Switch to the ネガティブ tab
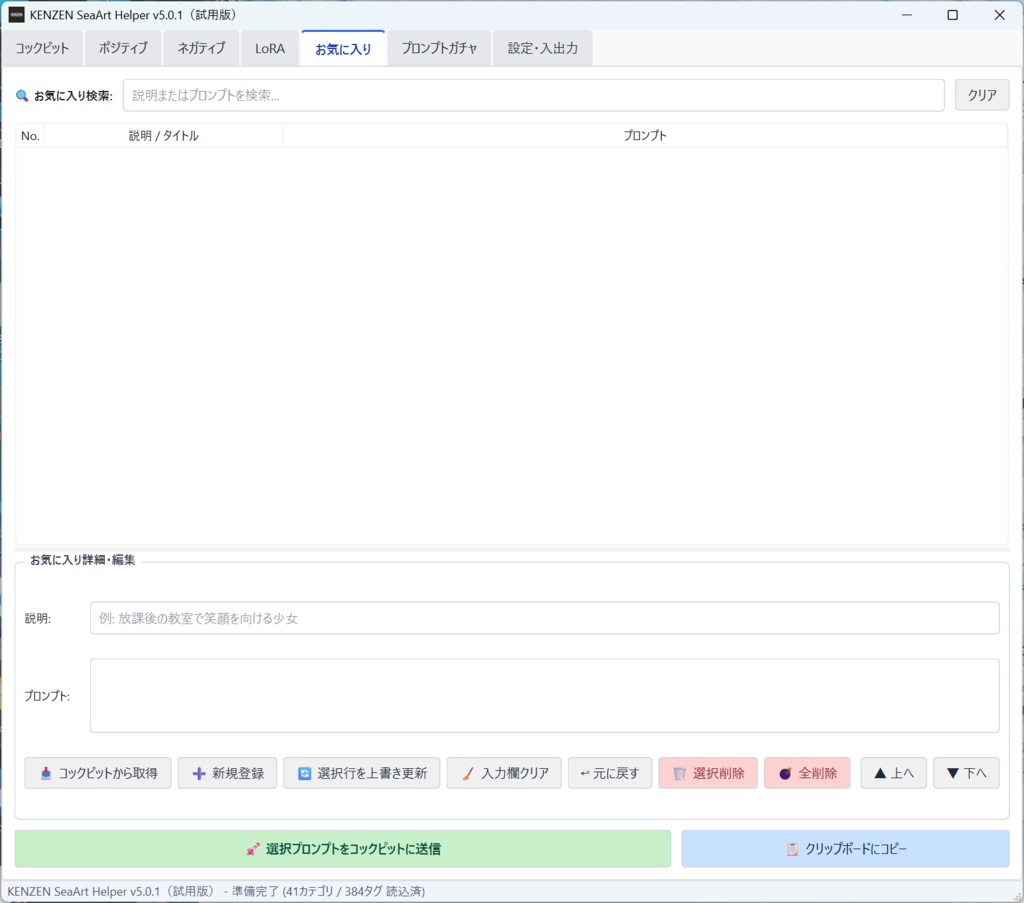The width and height of the screenshot is (1024, 903). (x=201, y=48)
